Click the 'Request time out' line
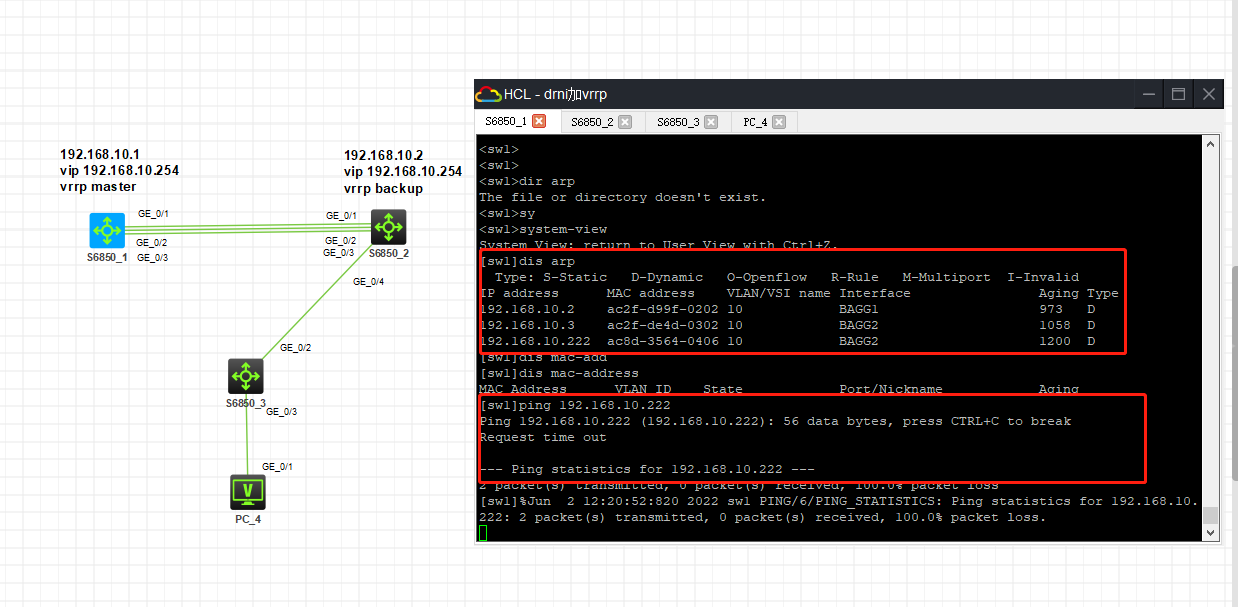Image resolution: width=1238 pixels, height=607 pixels. click(x=543, y=437)
